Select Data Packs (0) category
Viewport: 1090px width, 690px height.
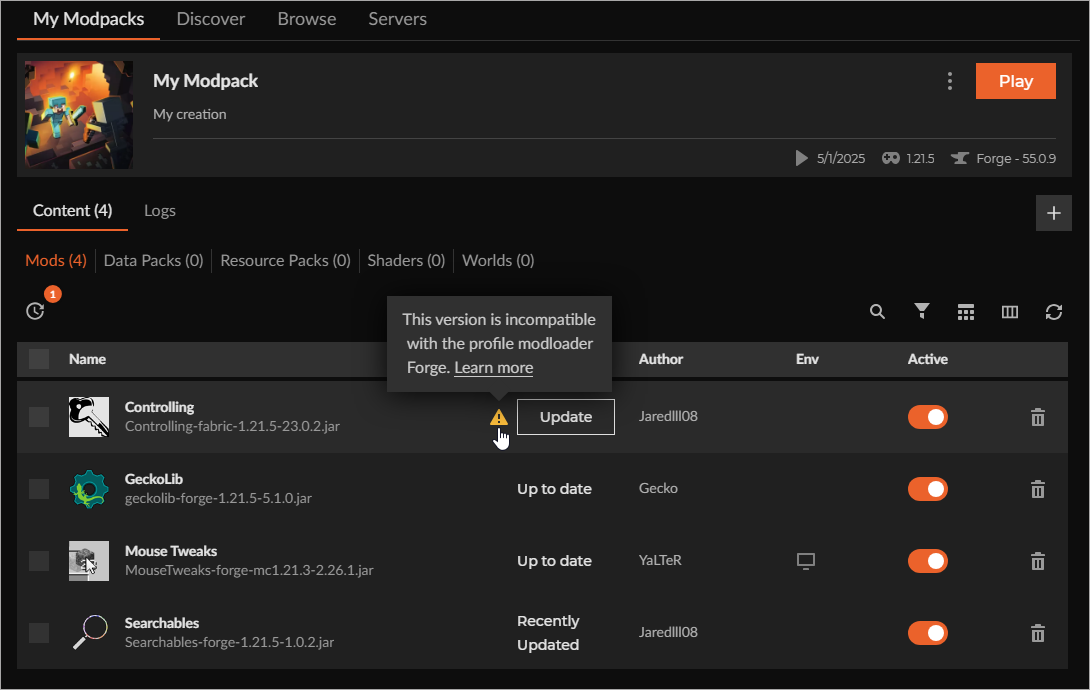click(153, 261)
